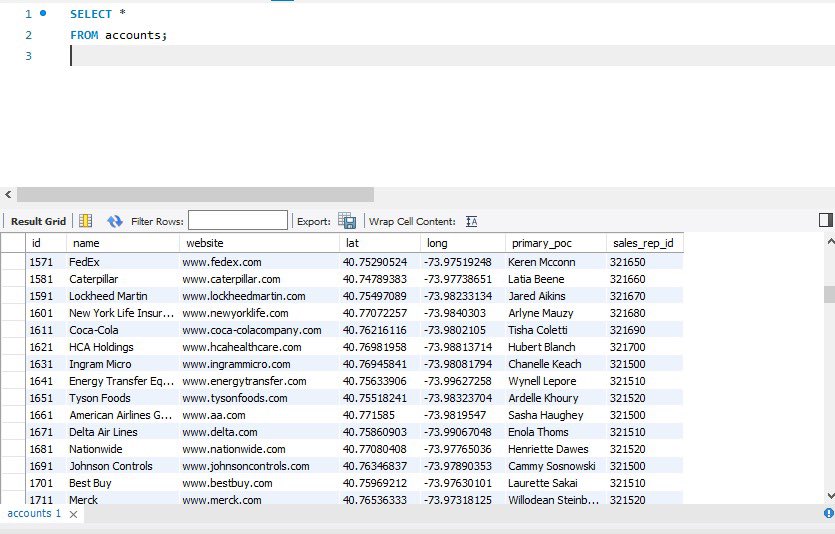835x534 pixels.
Task: Refresh the result grid data
Action: point(114,221)
